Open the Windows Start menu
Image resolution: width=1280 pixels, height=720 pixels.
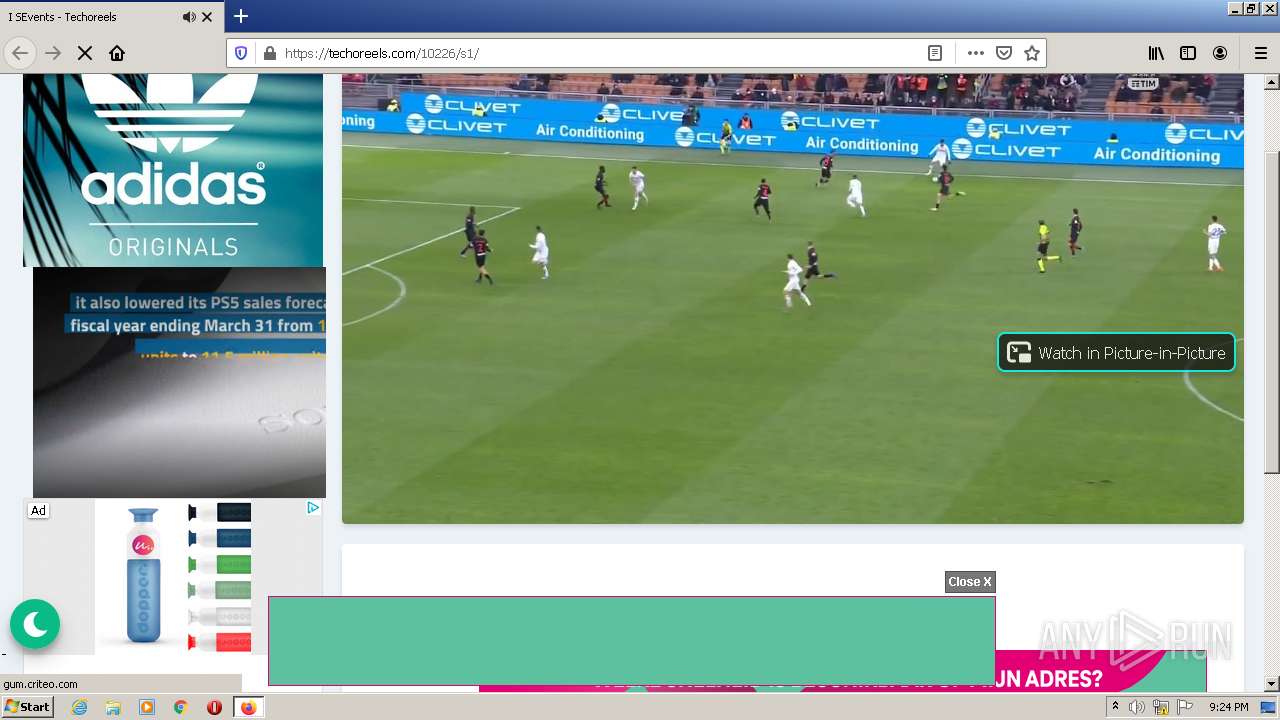[27, 707]
